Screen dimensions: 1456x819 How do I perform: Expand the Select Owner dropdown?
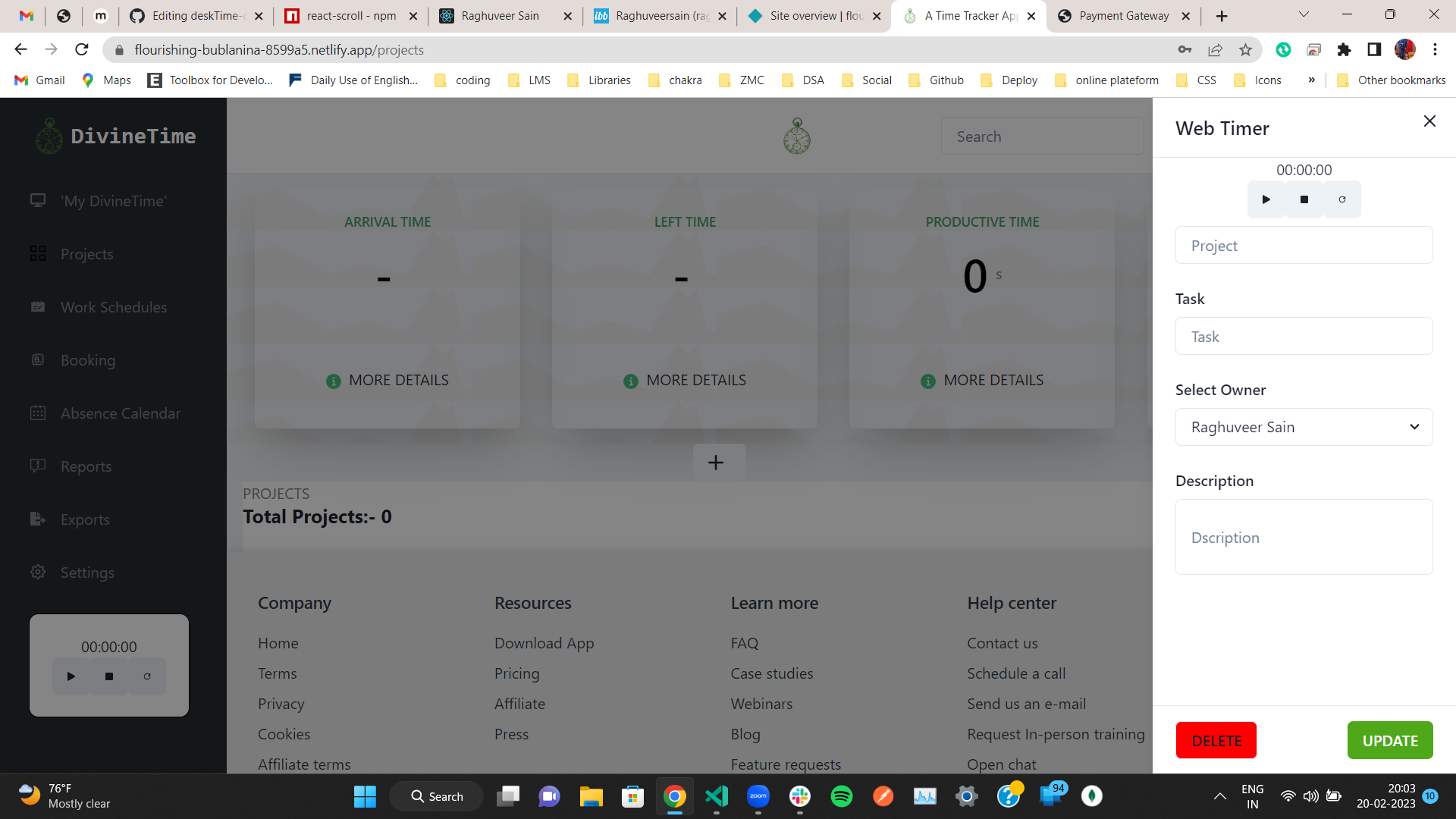click(x=1304, y=427)
